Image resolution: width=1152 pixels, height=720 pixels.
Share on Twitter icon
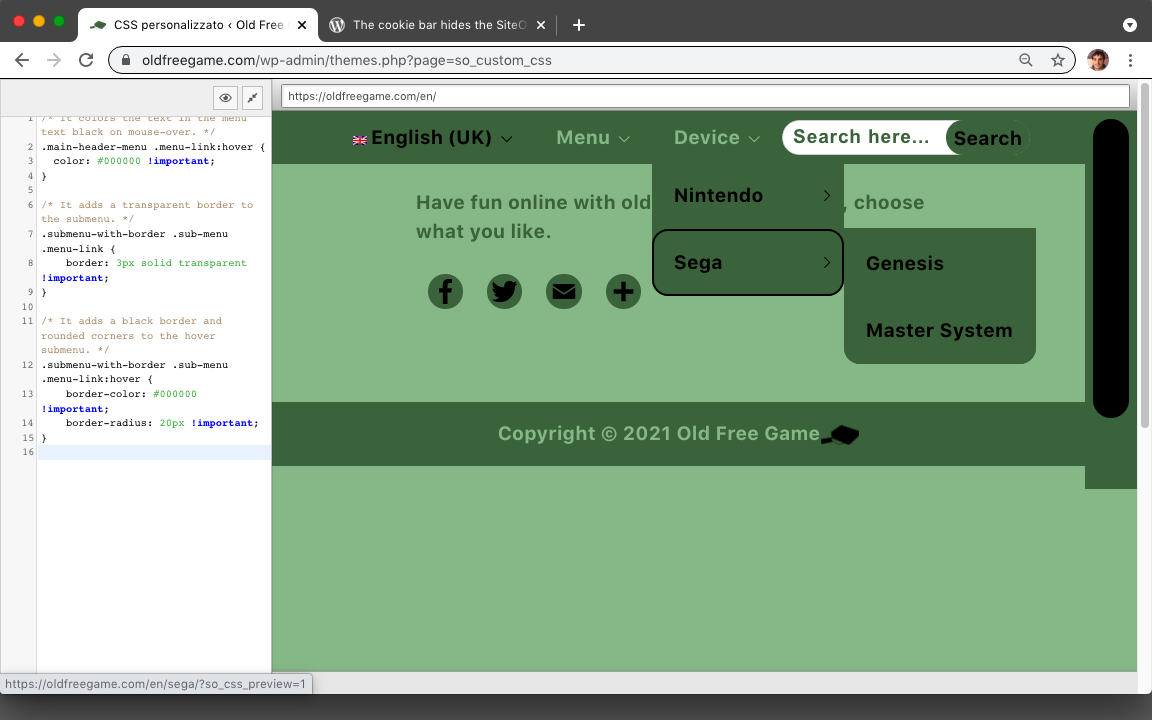tap(505, 292)
